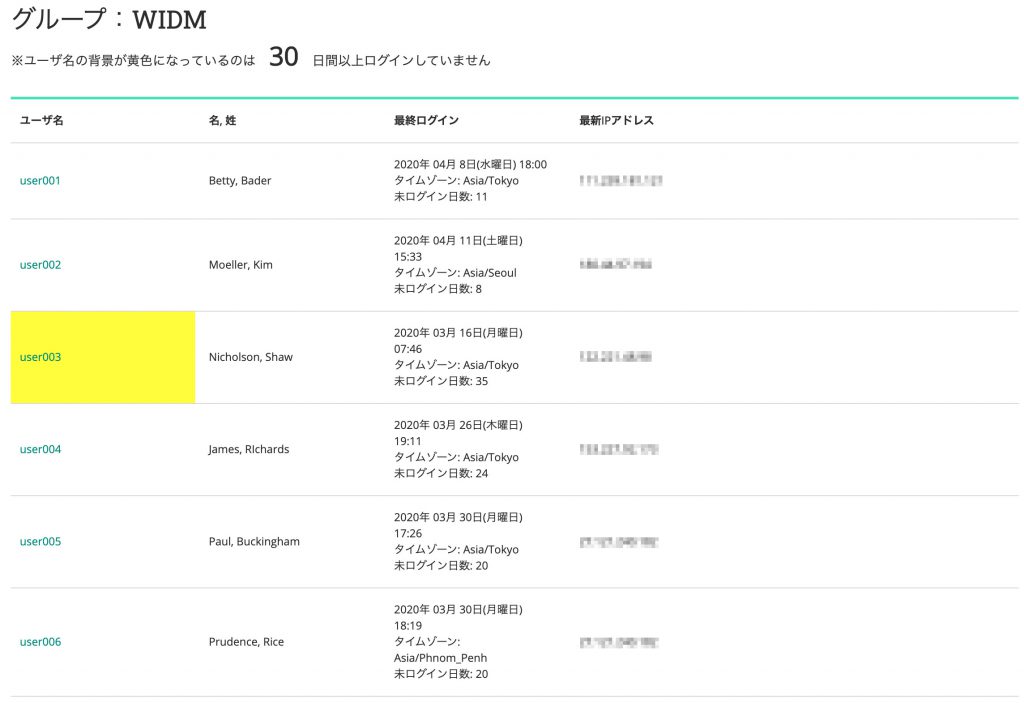The image size is (1024, 703).
Task: Click the name James, RIchards
Action: click(248, 449)
